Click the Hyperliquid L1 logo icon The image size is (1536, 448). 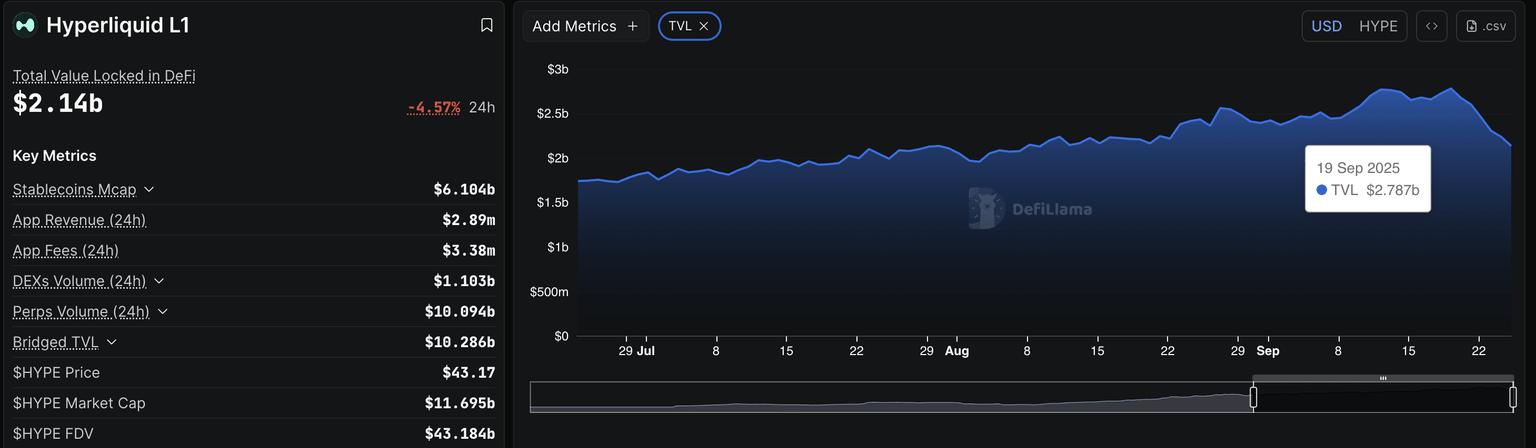click(x=25, y=25)
